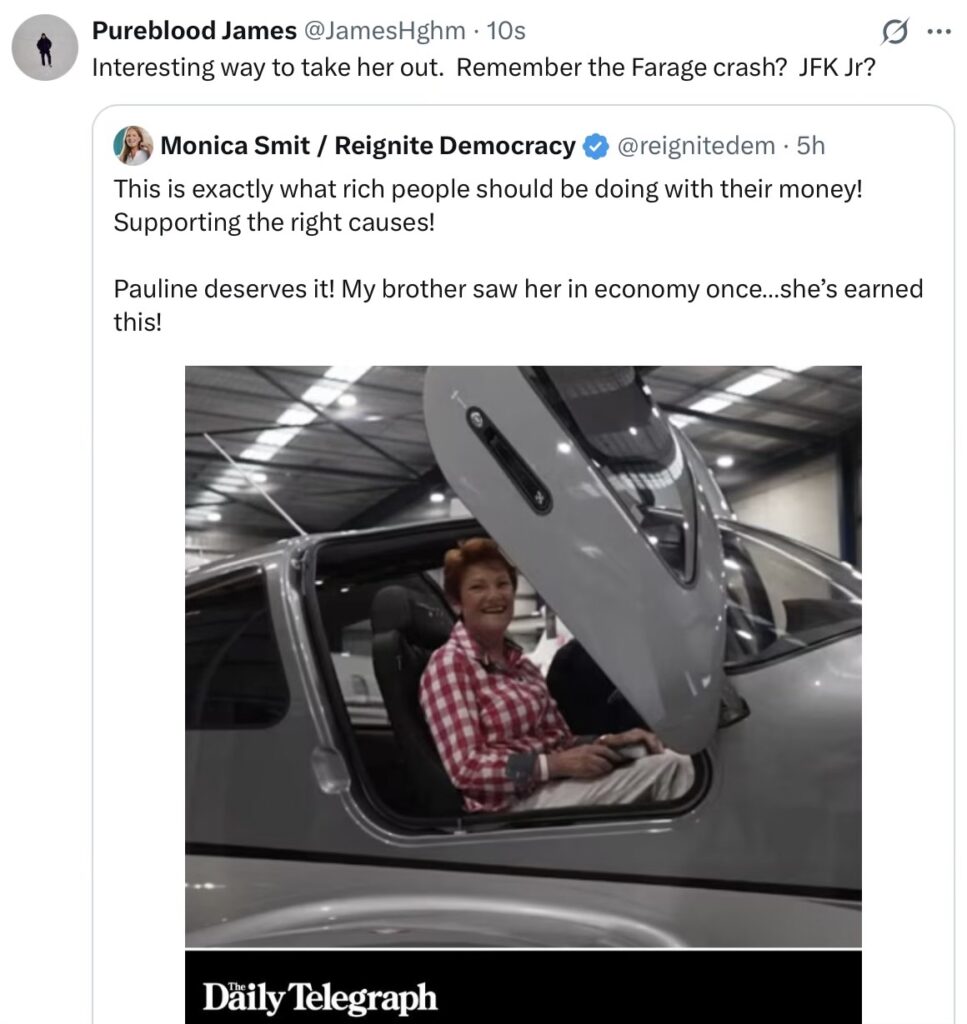Click the "Supporting the right causes!" line
The height and width of the screenshot is (1024, 967).
[274, 222]
